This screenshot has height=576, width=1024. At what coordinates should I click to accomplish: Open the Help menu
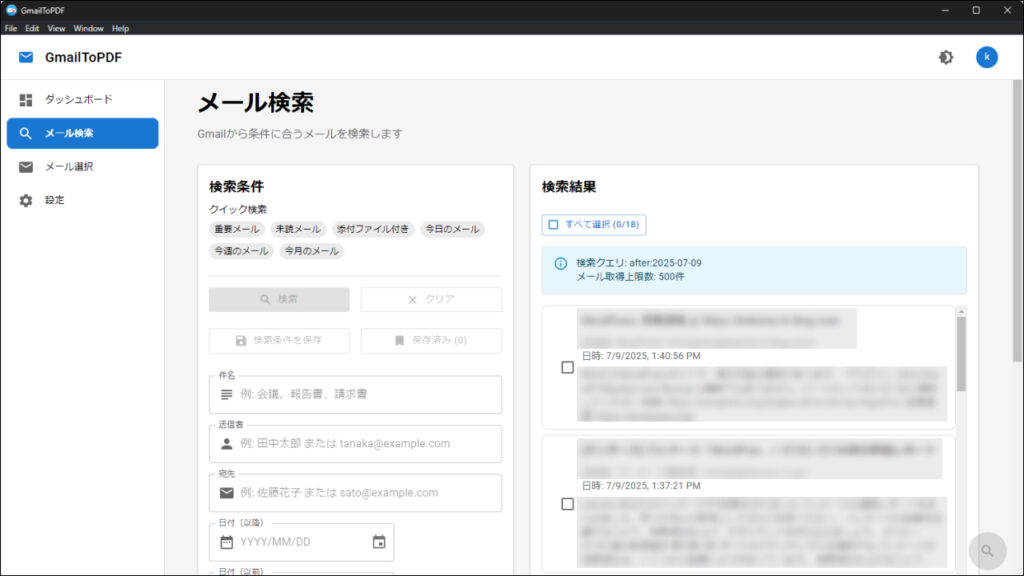120,29
